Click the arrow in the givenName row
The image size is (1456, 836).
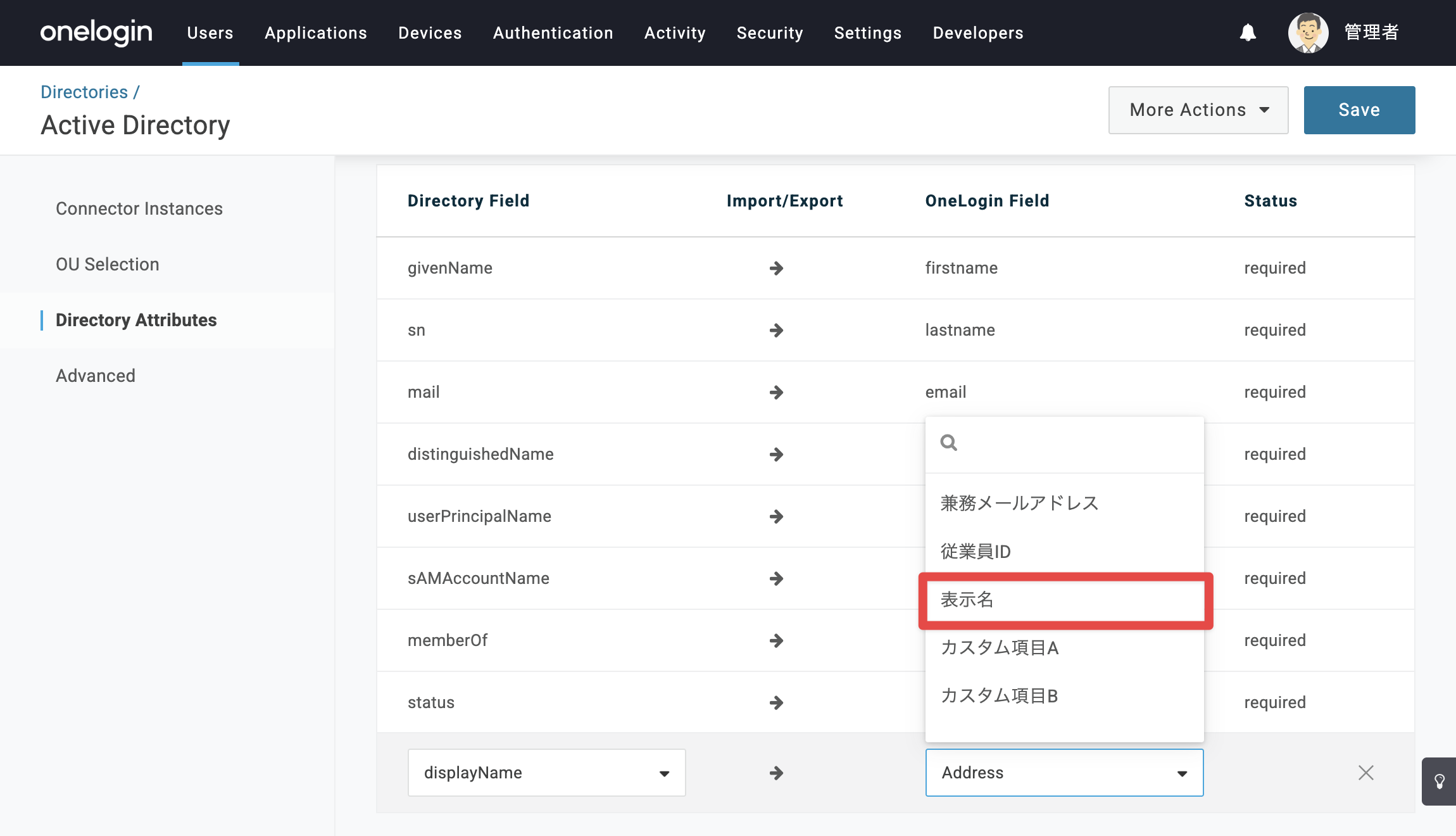(776, 269)
